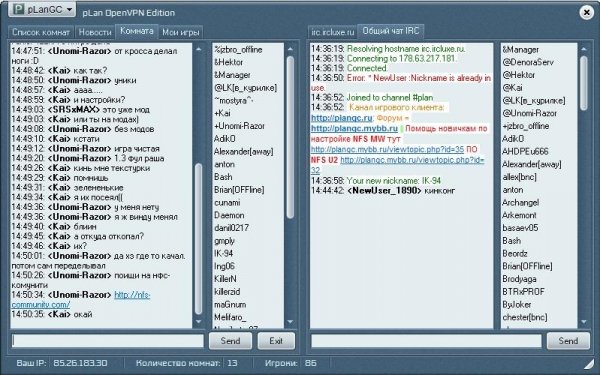Image resolution: width=600 pixels, height=375 pixels.
Task: Select allex[bnc] in IRC user list
Action: [x=519, y=177]
